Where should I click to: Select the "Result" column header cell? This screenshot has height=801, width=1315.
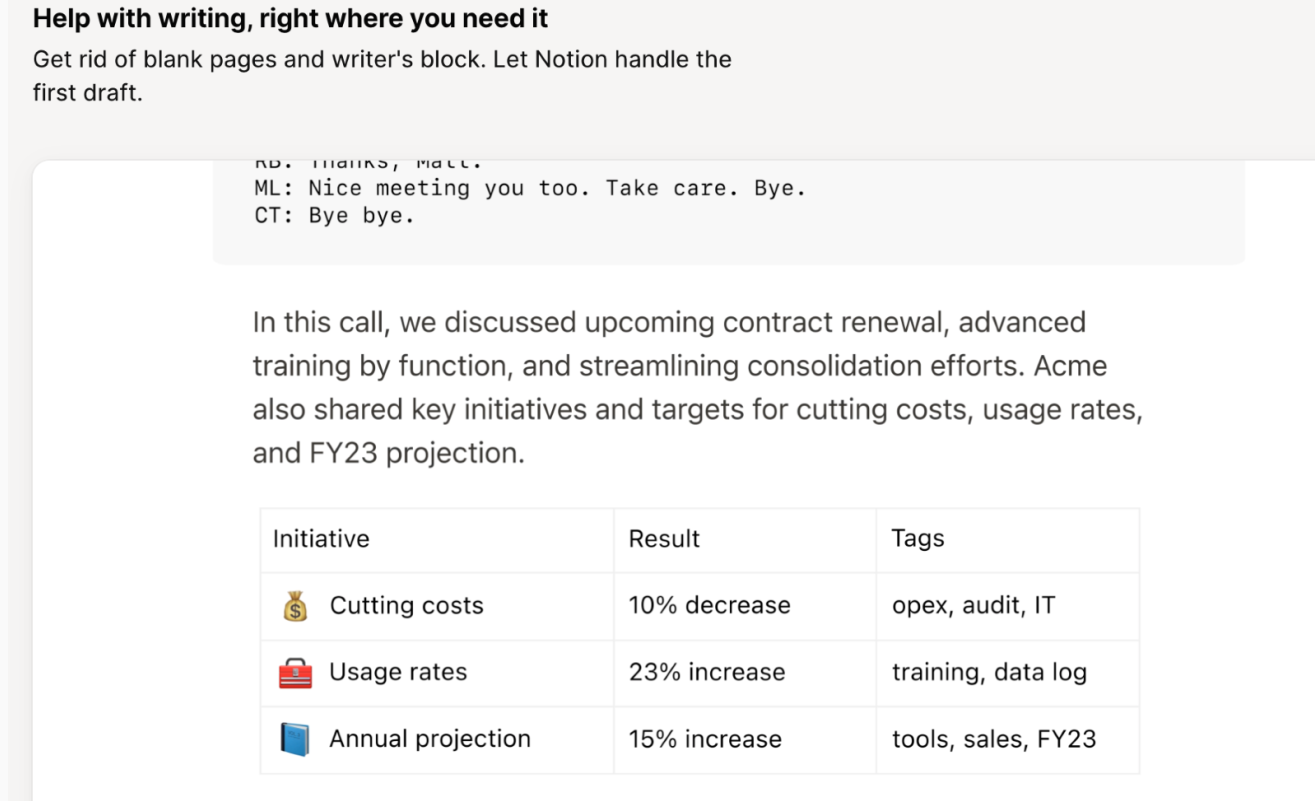745,540
